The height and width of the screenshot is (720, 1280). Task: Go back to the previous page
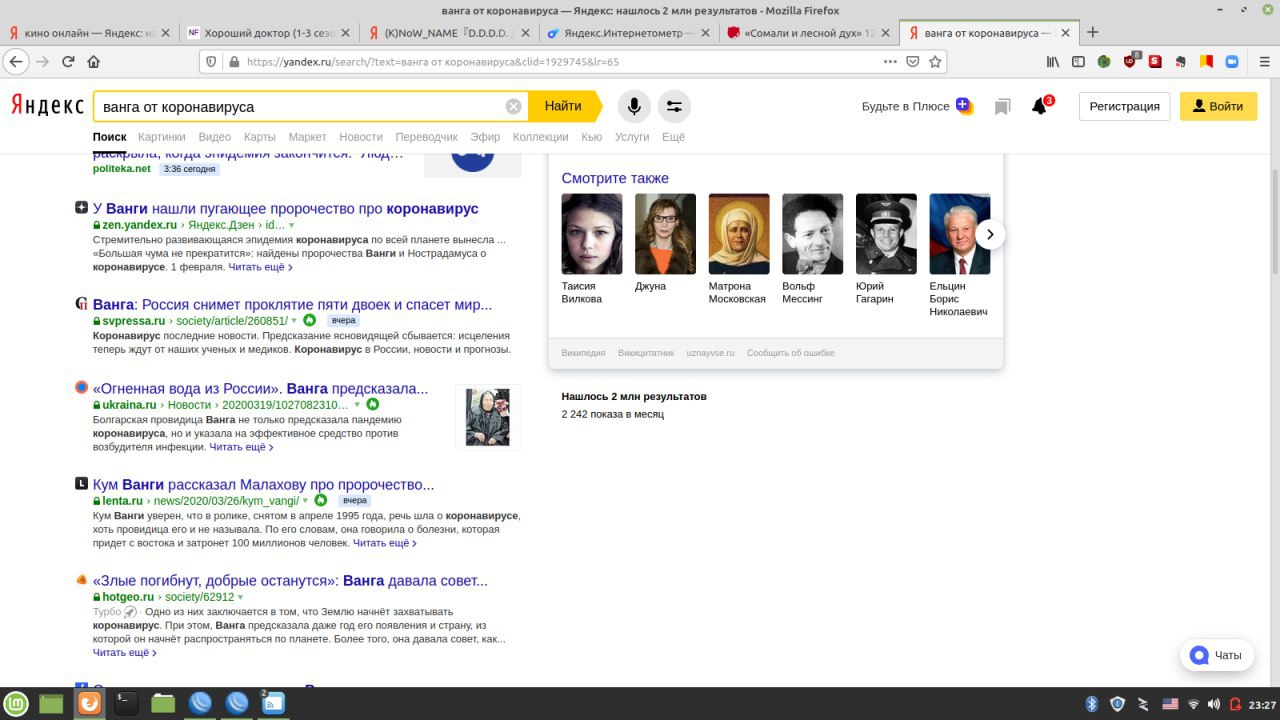pos(15,61)
